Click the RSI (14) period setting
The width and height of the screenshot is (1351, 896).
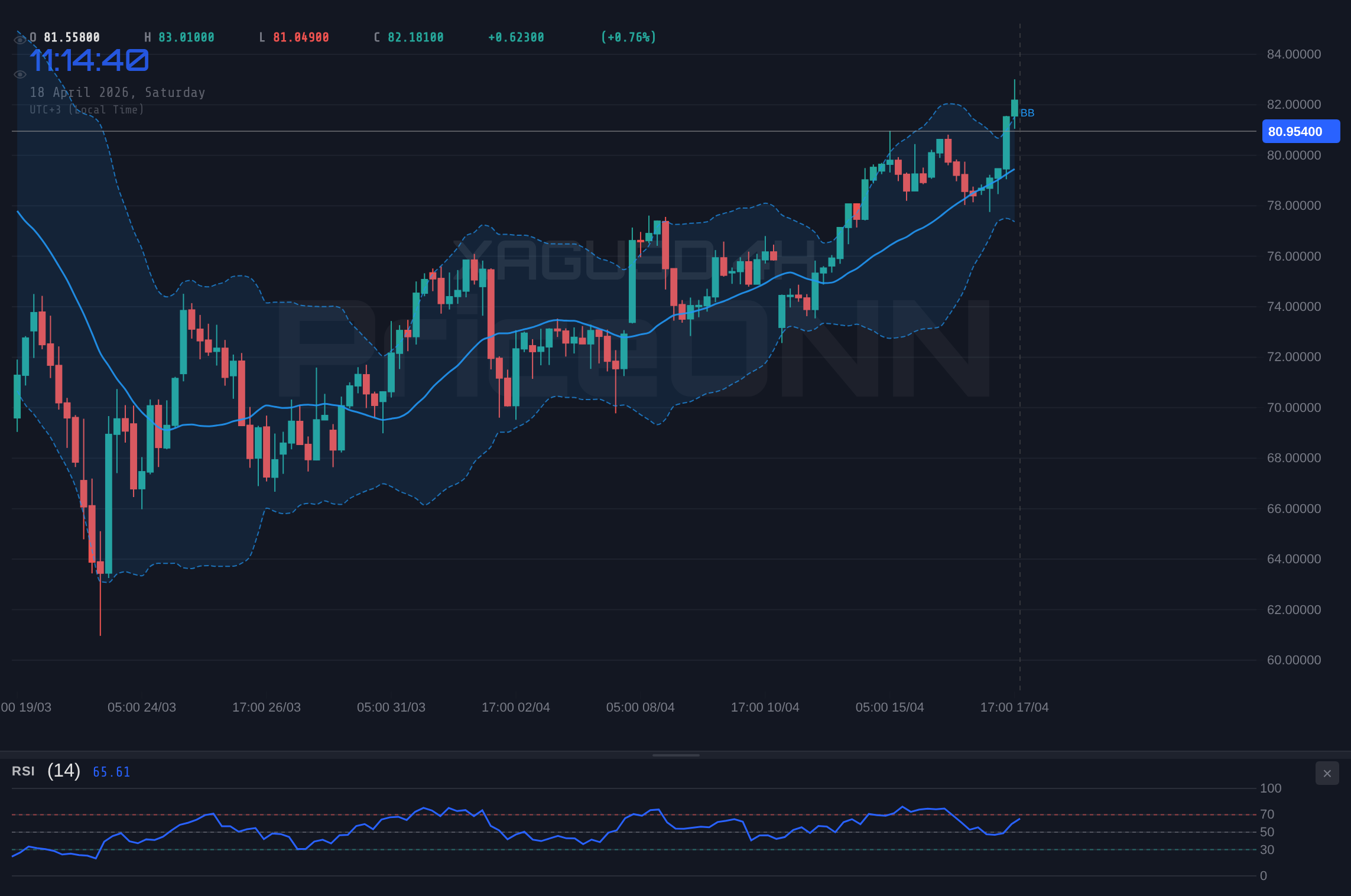64,771
